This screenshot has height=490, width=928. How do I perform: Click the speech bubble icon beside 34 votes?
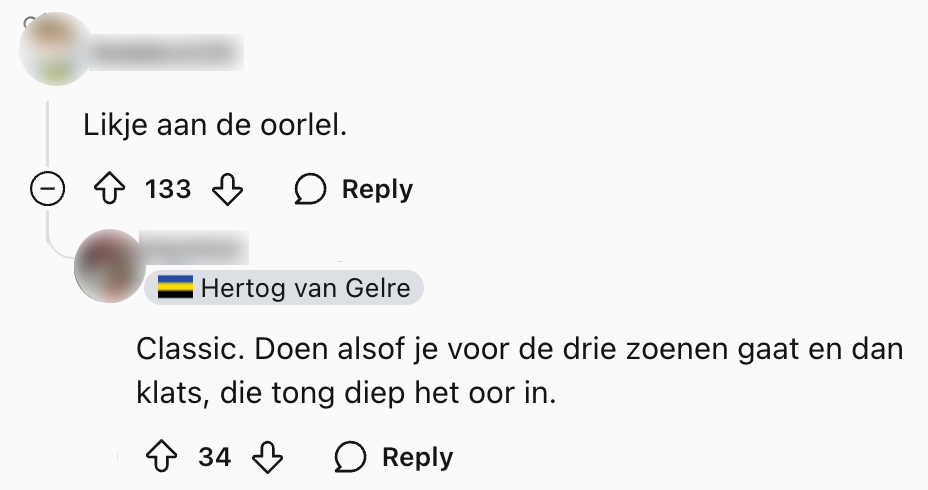(x=350, y=457)
